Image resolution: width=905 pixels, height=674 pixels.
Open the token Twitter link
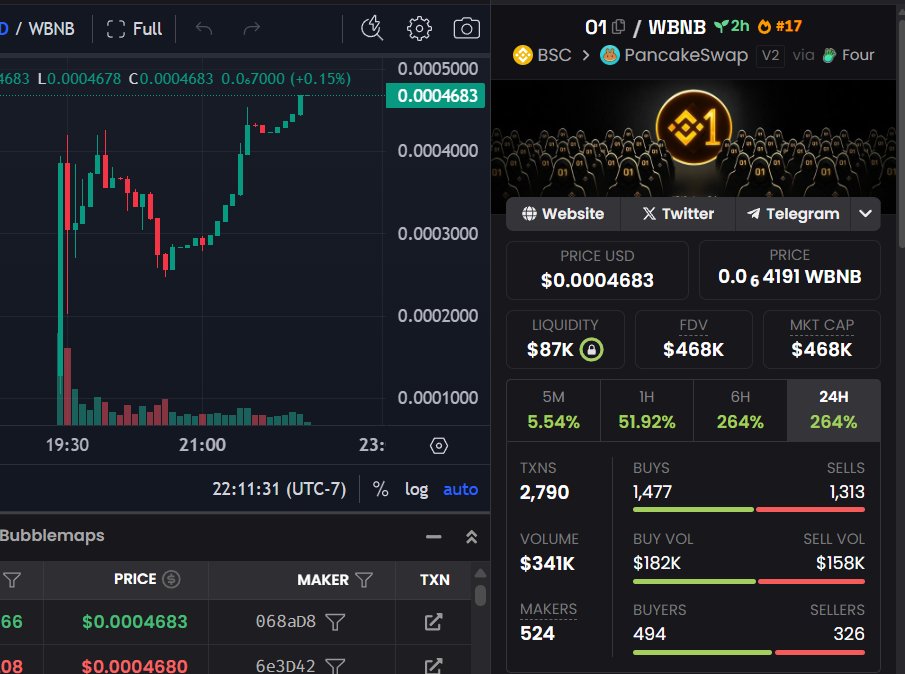click(x=678, y=214)
